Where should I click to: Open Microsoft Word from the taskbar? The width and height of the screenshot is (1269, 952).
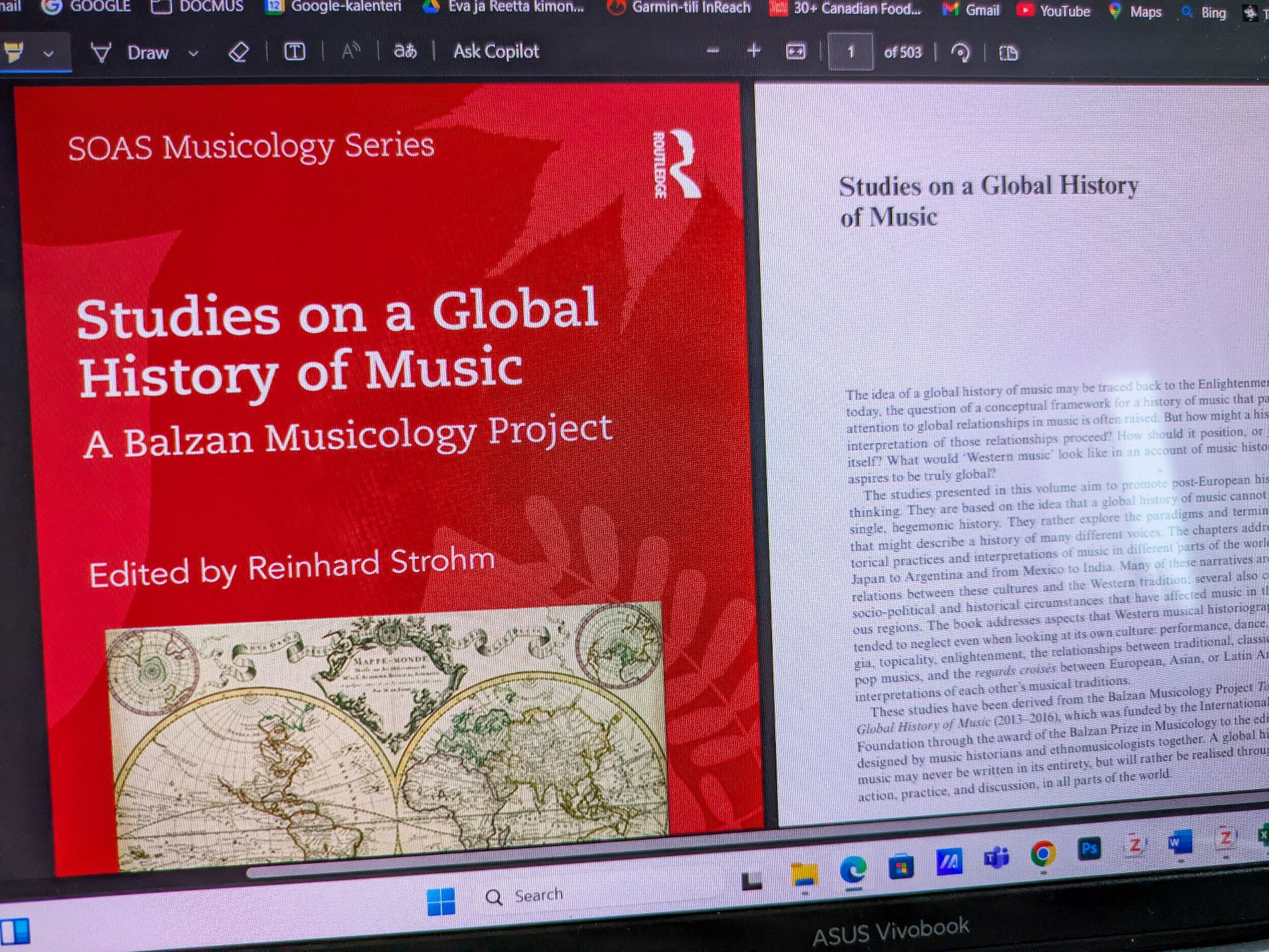click(1180, 842)
